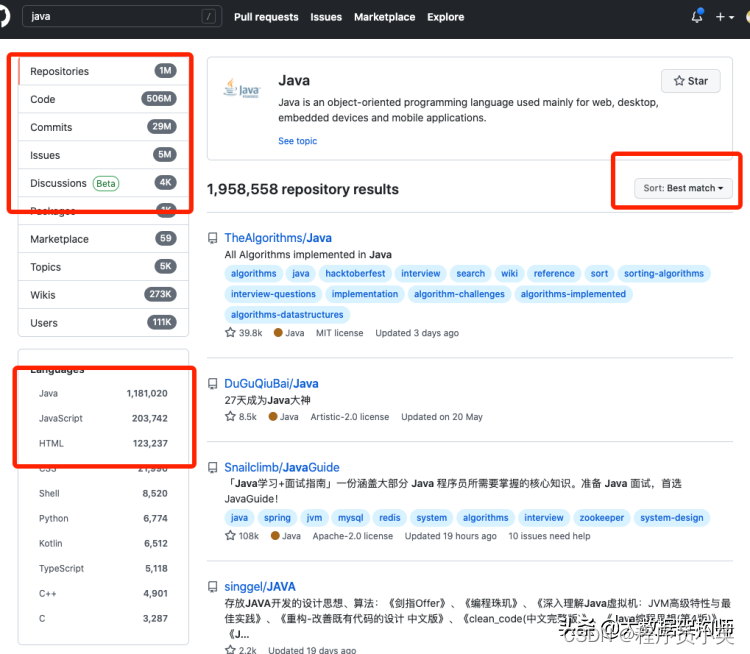750x654 pixels.
Task: Click the wiki topic tag
Action: [x=509, y=273]
